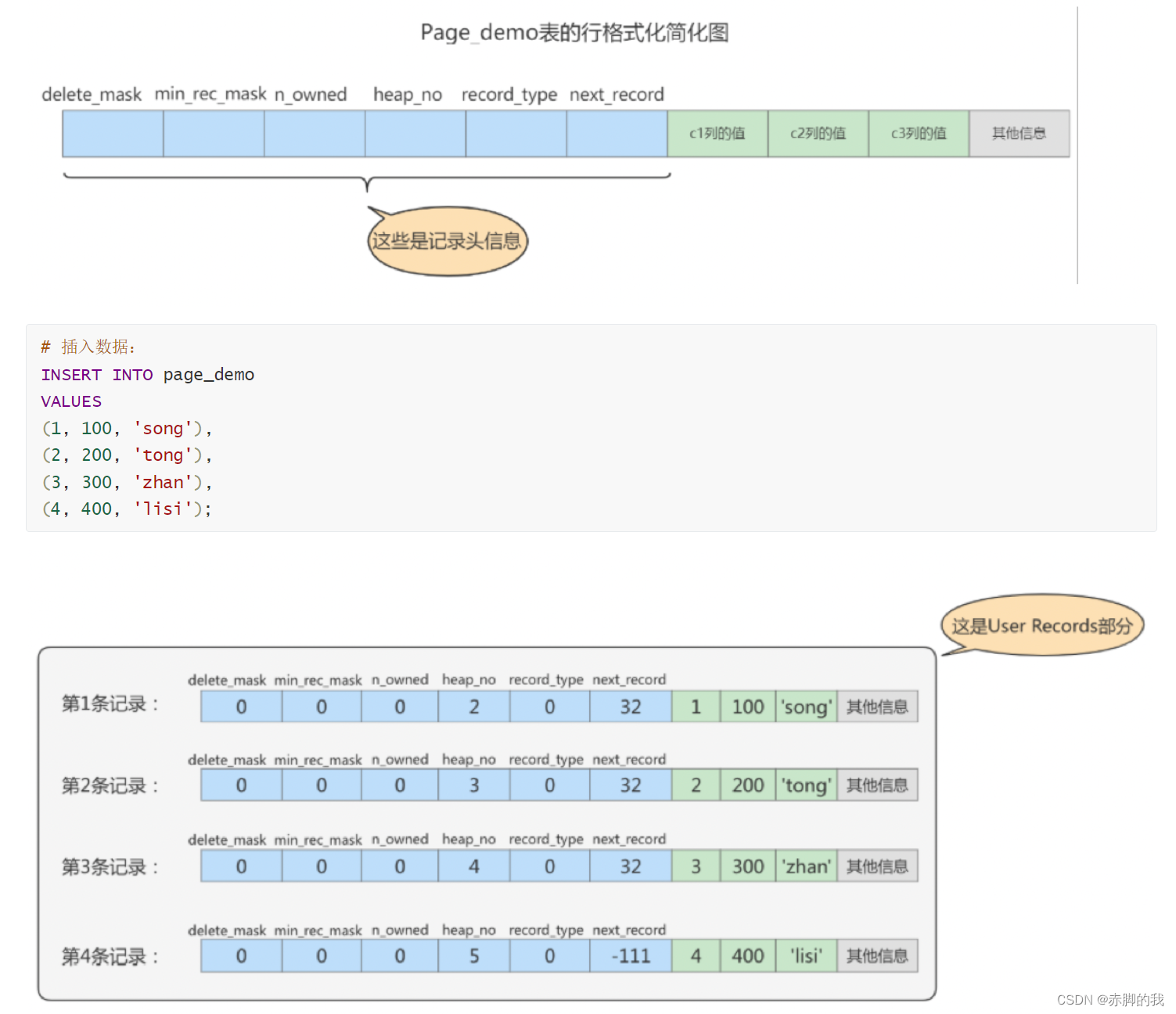Click record_type 0 cell in 第4条记录 row

pos(550,956)
